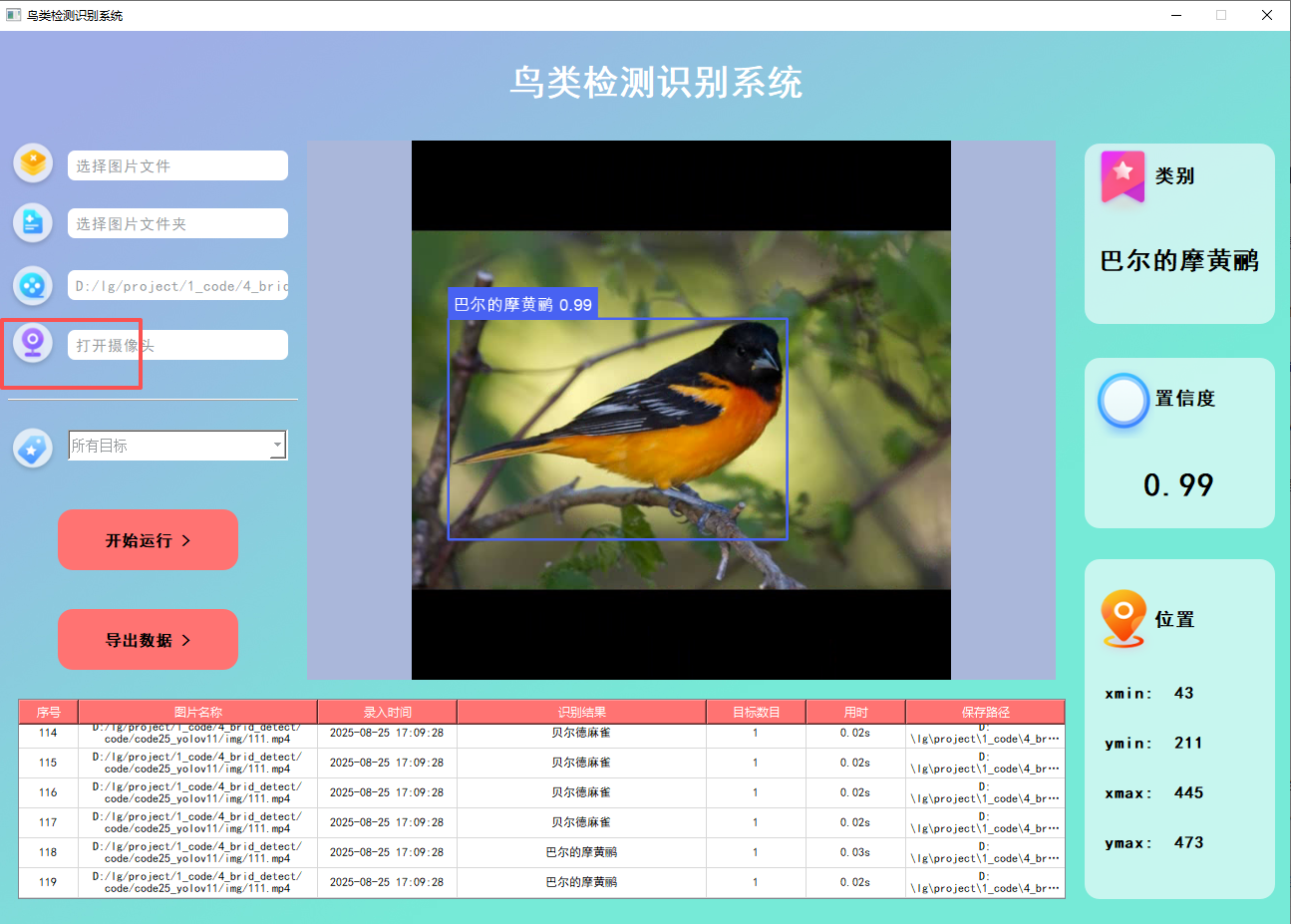Click the 巴尔的摩黄鹂 result in row 118
This screenshot has height=924, width=1291.
[581, 852]
